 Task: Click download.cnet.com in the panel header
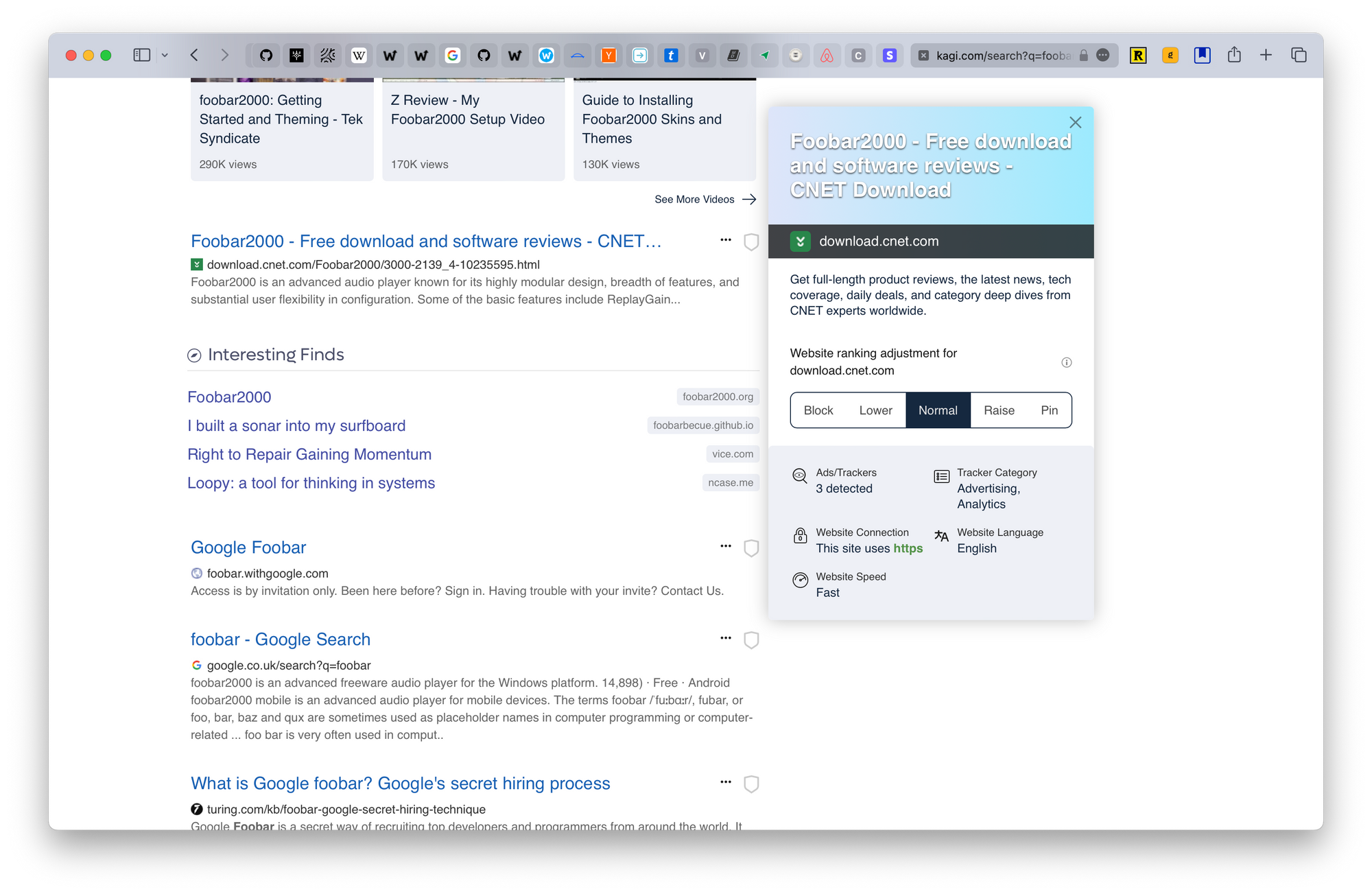coord(879,241)
